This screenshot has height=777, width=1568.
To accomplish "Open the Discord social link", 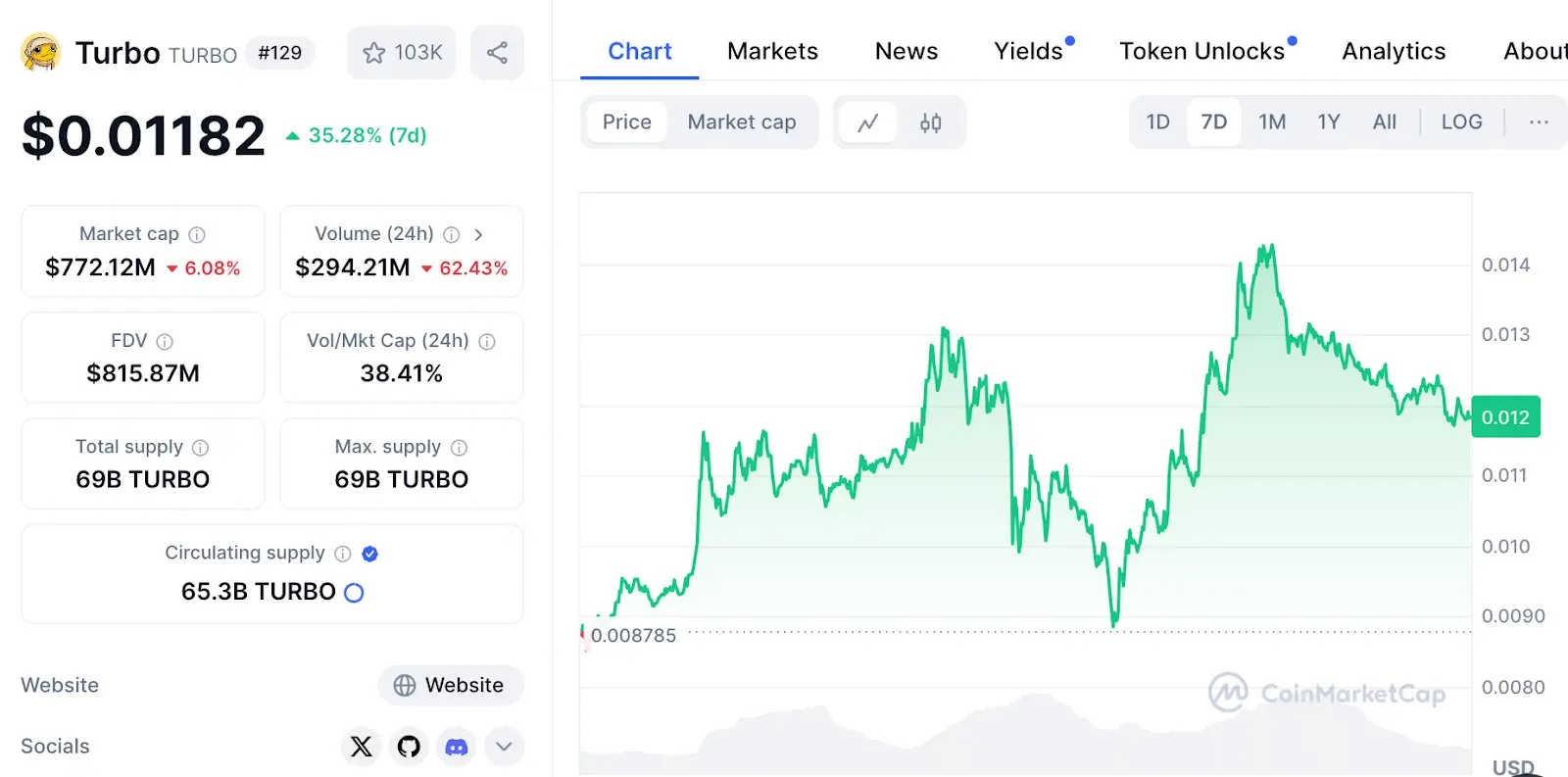I will 457,747.
